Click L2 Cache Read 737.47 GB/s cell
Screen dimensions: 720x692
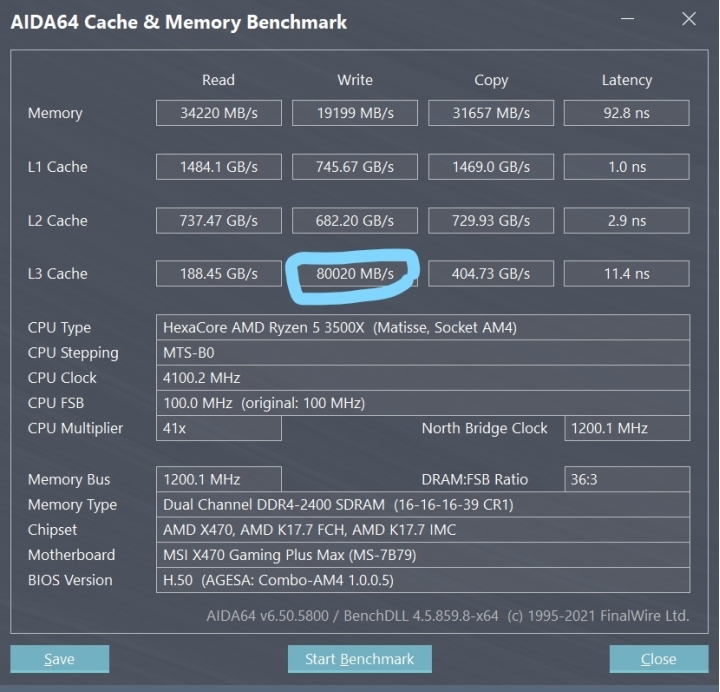219,220
